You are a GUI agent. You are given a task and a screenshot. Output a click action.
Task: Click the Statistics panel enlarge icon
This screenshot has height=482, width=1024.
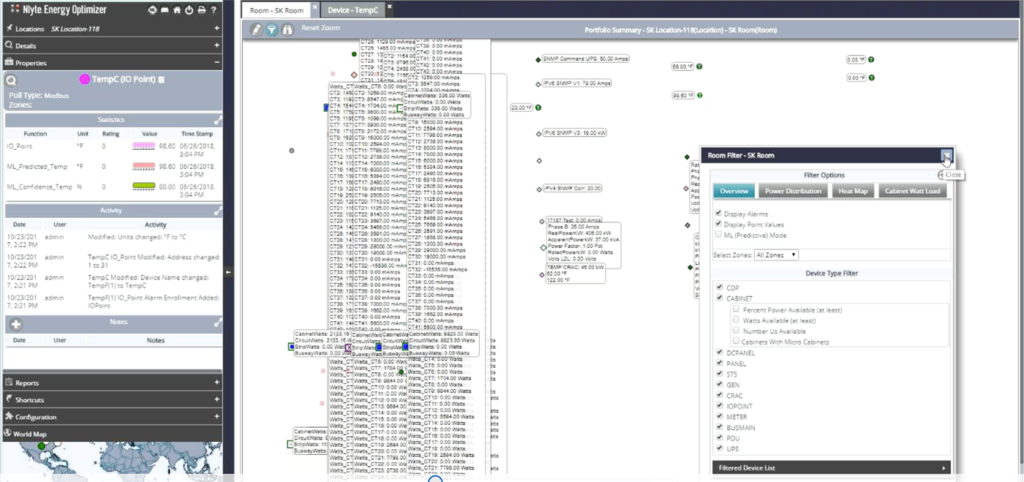[x=217, y=120]
